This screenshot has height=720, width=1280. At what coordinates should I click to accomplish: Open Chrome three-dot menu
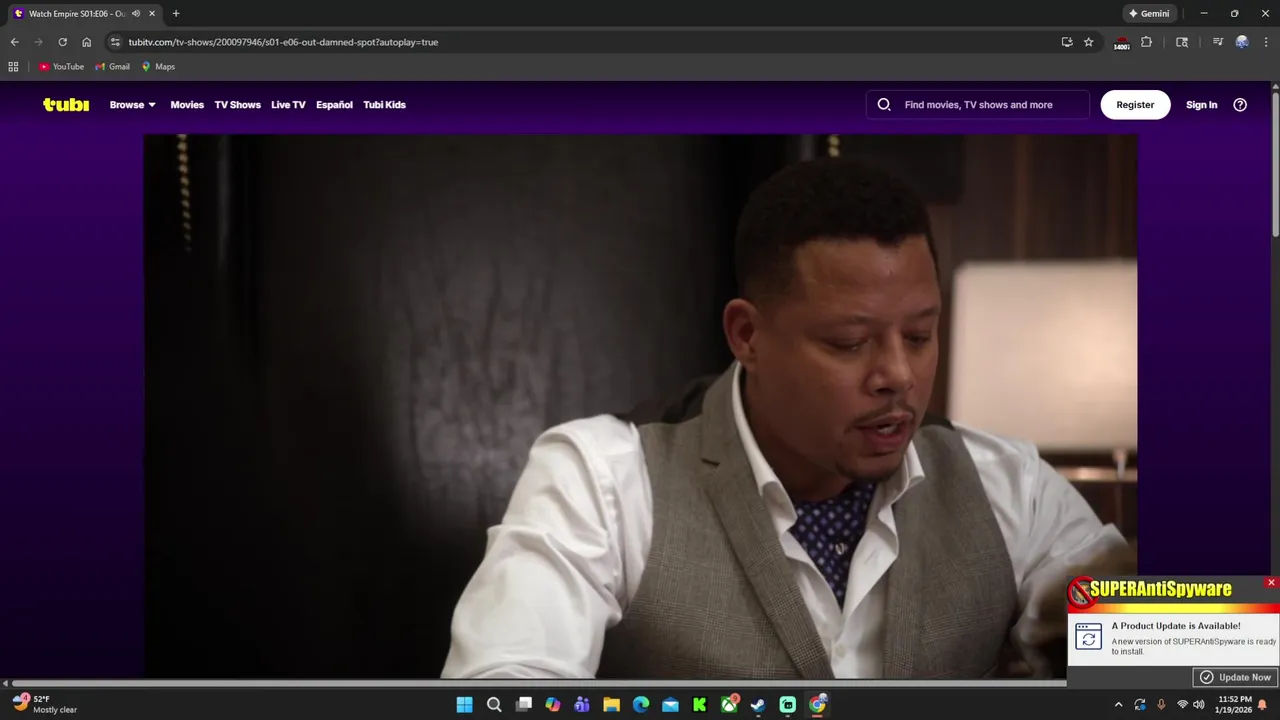(x=1266, y=42)
